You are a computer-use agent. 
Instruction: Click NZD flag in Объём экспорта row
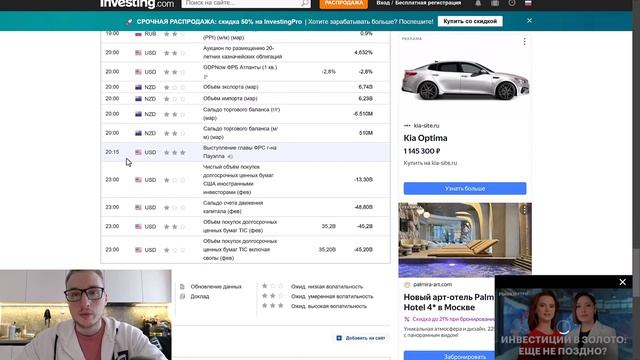[138, 87]
